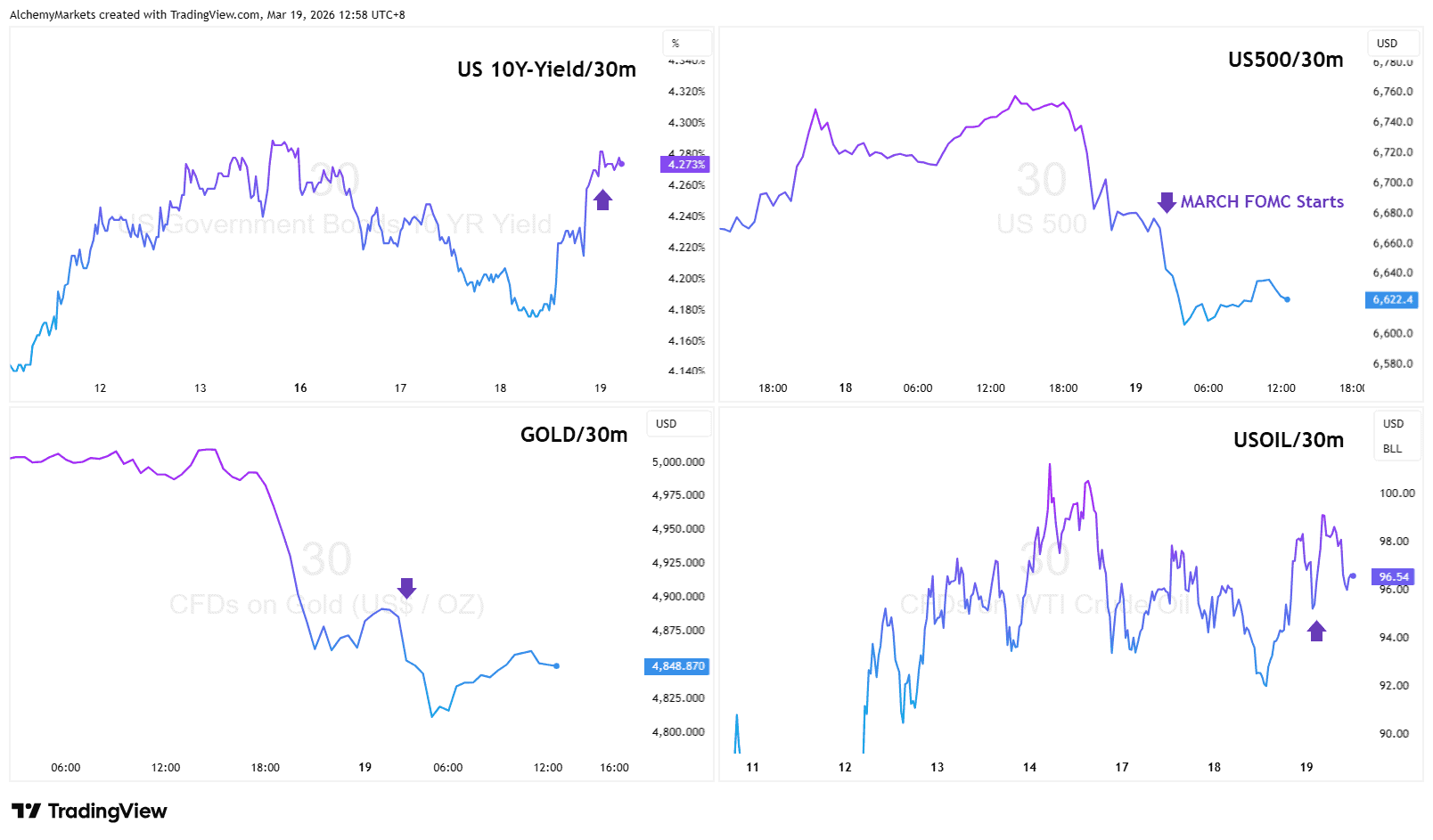Click the purple up arrow on 10Y-Yield chart

point(602,200)
